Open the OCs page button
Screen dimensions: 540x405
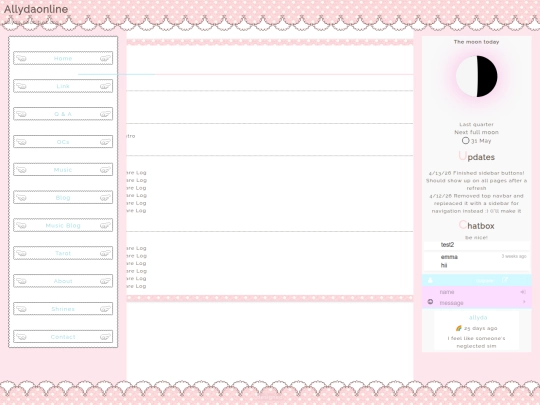[x=63, y=142]
